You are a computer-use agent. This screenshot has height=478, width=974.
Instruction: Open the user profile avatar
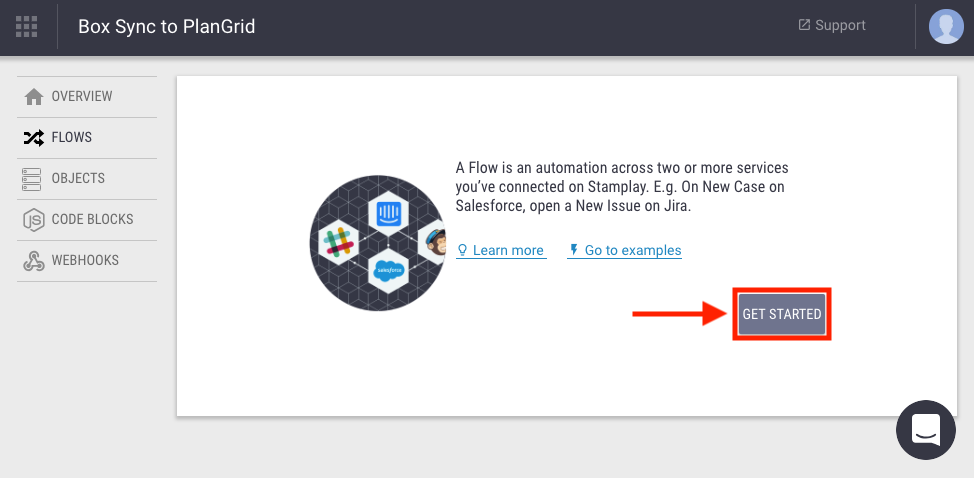click(x=946, y=27)
